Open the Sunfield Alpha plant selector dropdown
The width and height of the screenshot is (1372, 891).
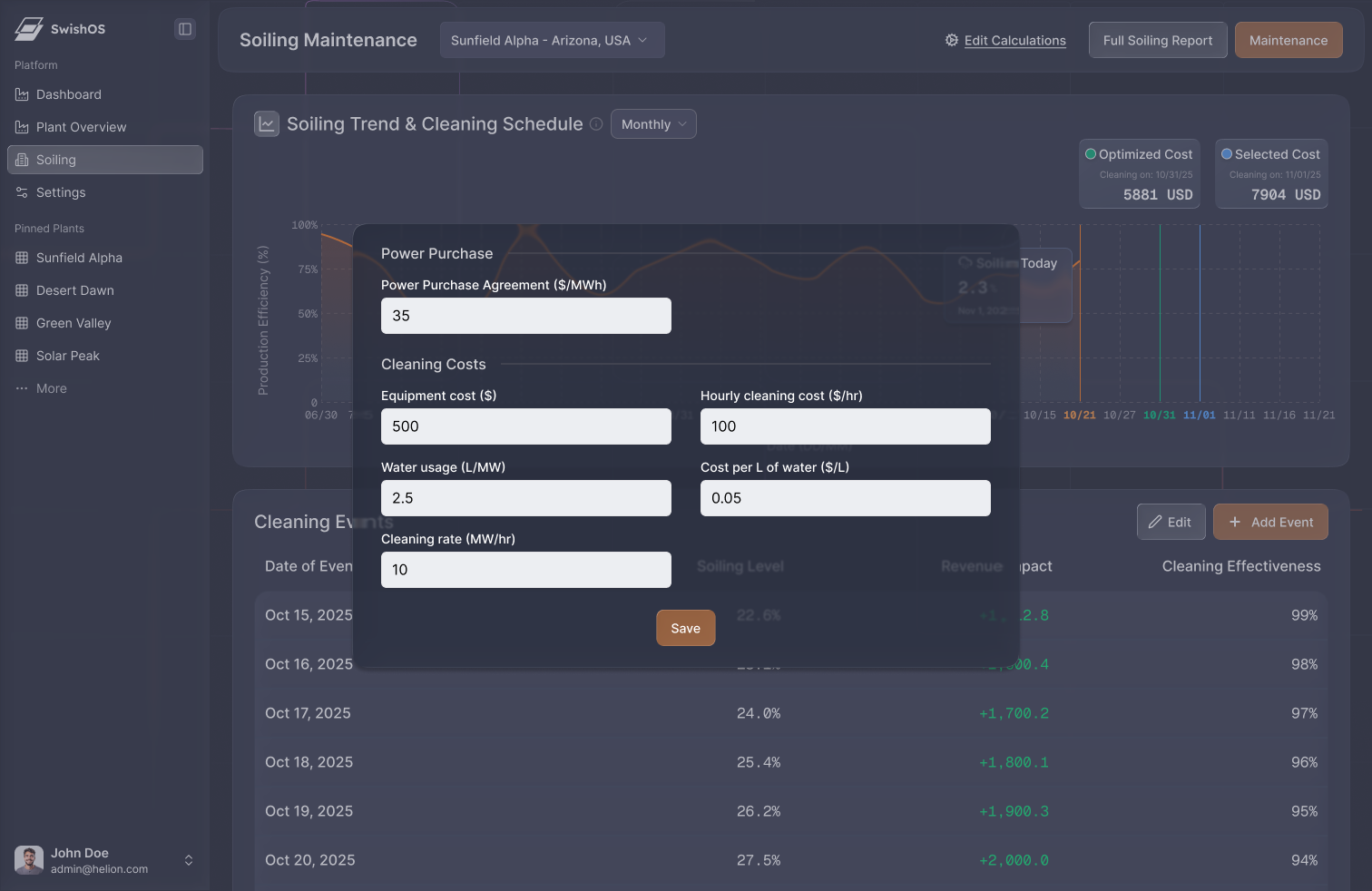click(552, 40)
